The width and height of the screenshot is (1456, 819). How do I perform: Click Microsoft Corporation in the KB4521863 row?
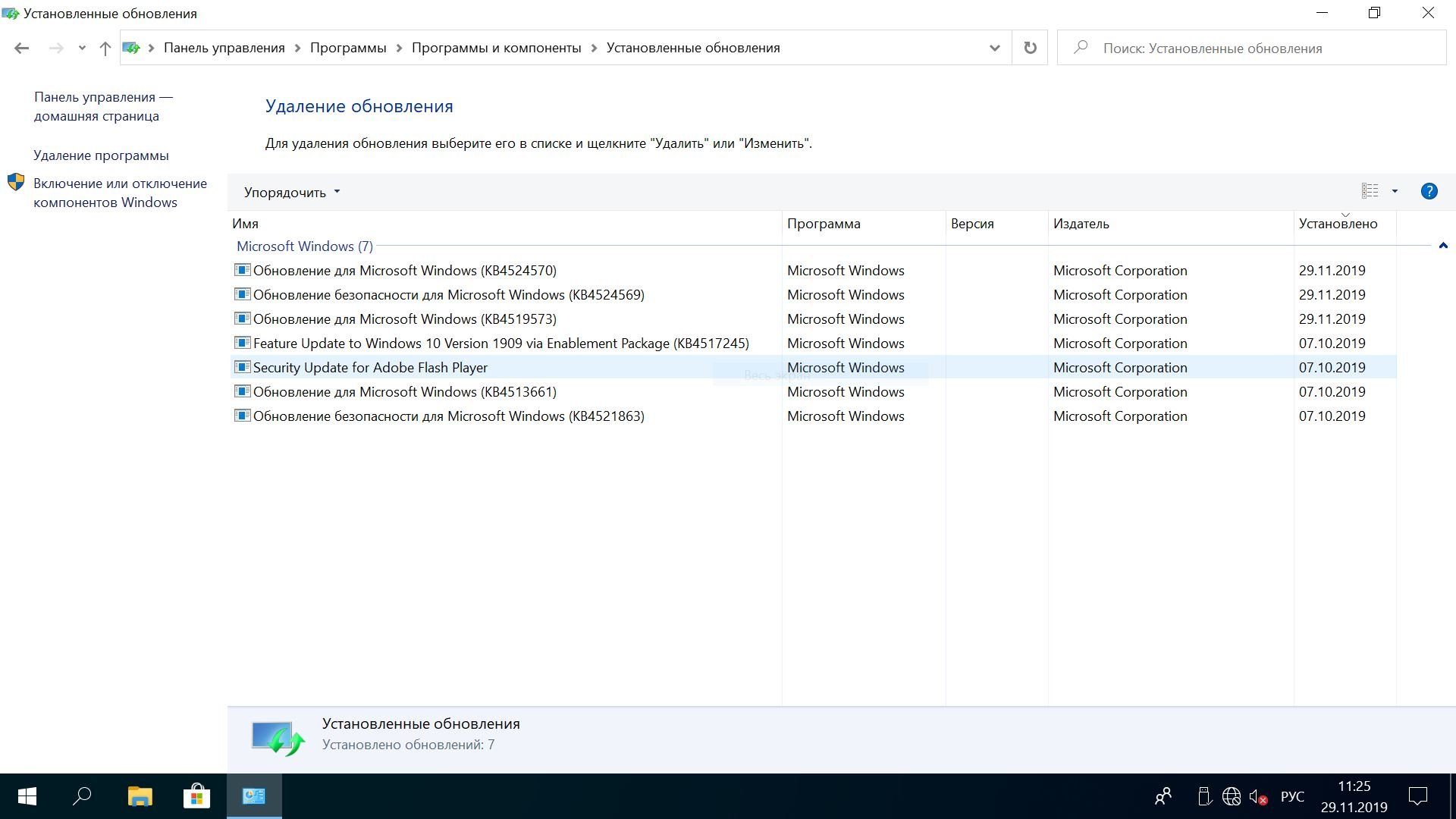point(1120,416)
